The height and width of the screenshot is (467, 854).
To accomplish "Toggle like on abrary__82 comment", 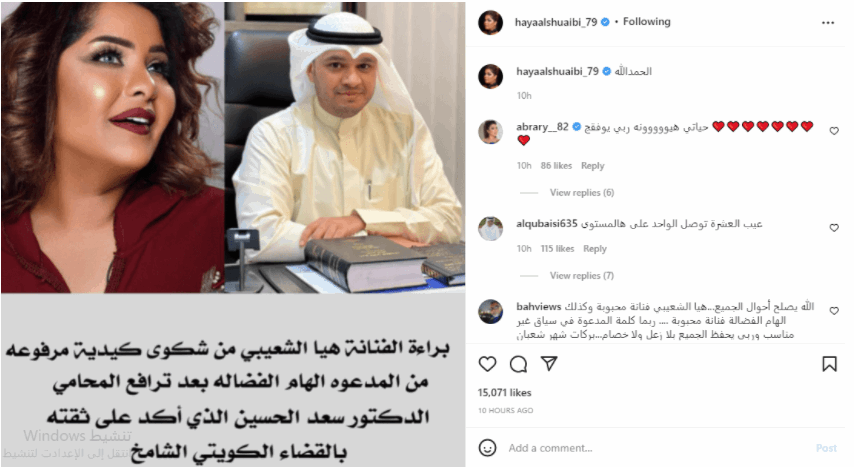I will click(834, 131).
